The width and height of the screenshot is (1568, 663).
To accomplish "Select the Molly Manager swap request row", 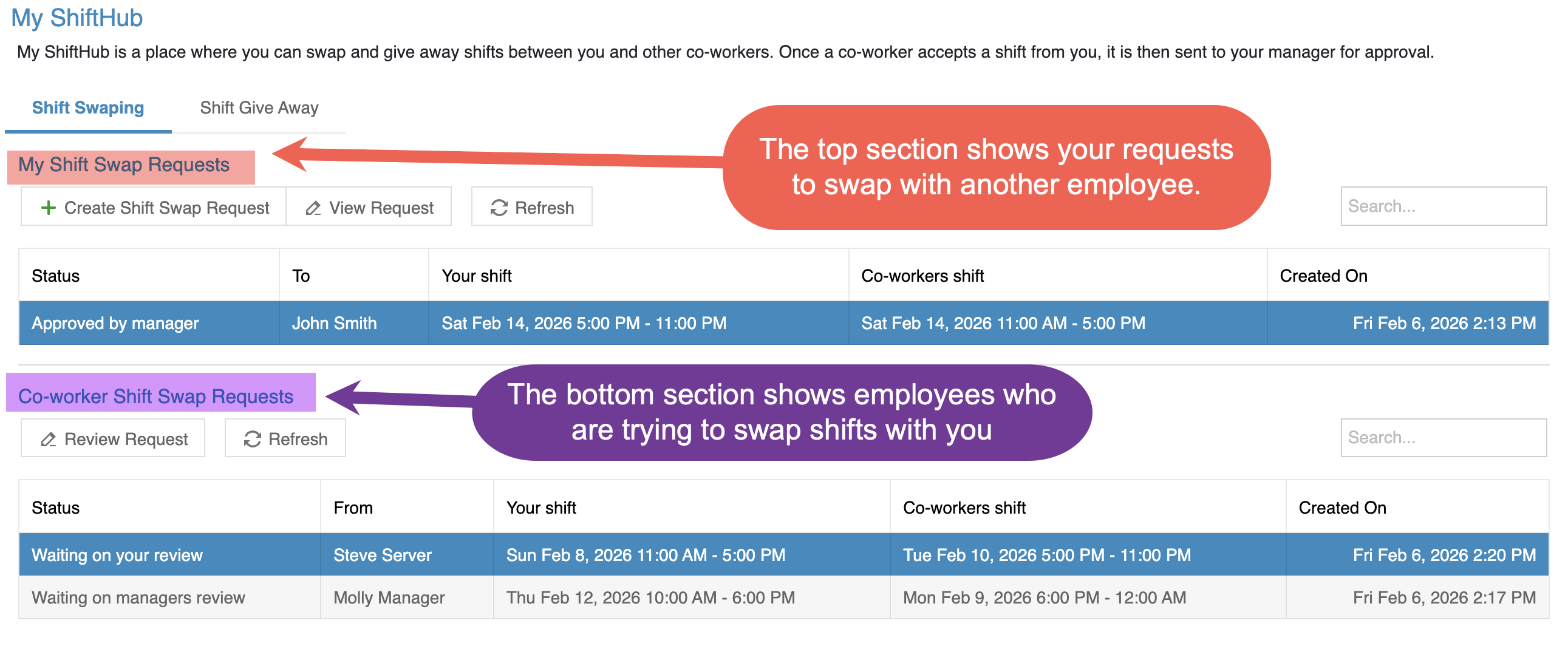I will pyautogui.click(x=783, y=597).
